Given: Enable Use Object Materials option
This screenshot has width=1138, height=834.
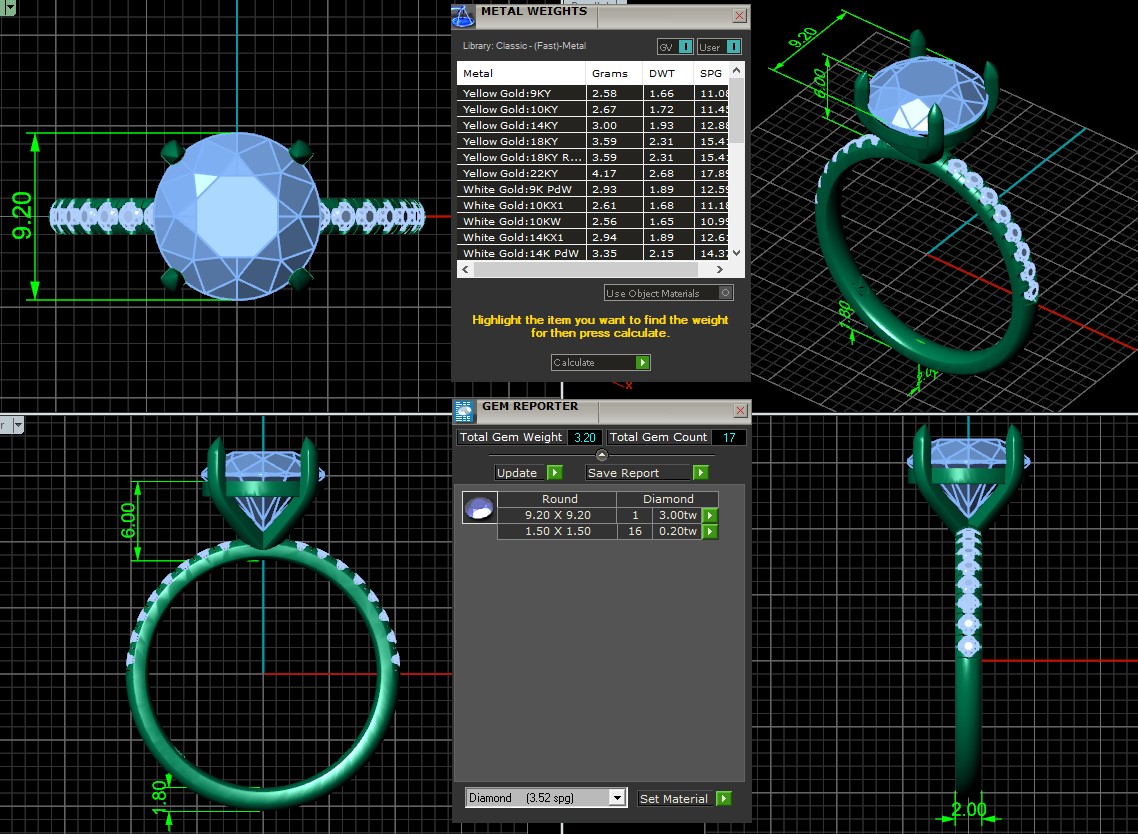Looking at the screenshot, I should (x=726, y=293).
